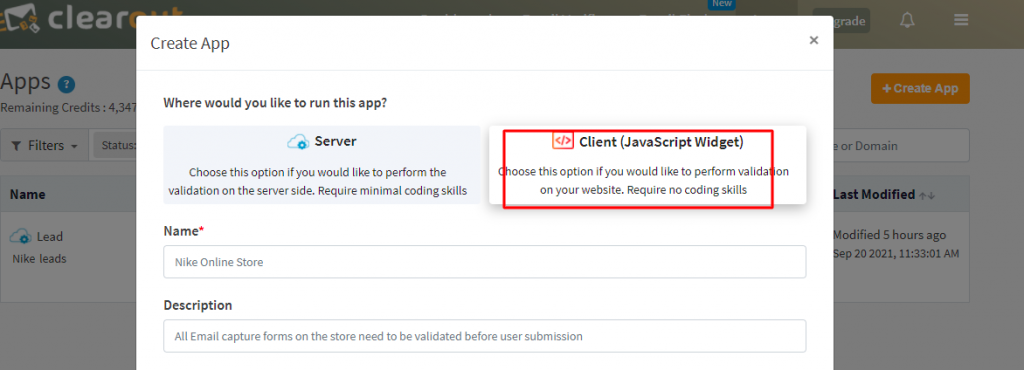Click the Name input field
The width and height of the screenshot is (1024, 370).
coord(485,262)
